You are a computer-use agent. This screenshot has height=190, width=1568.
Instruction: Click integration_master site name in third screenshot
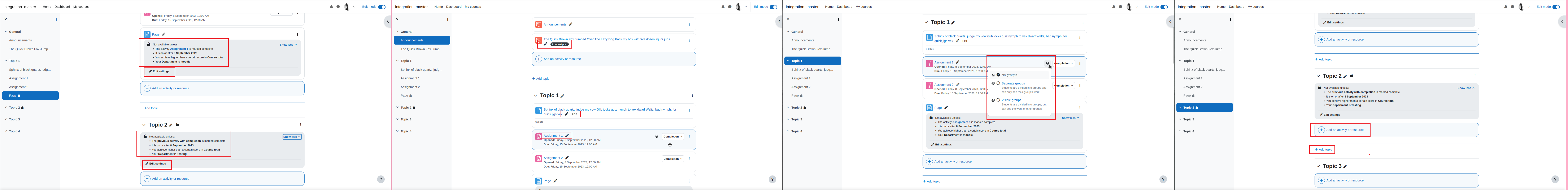click(x=802, y=7)
